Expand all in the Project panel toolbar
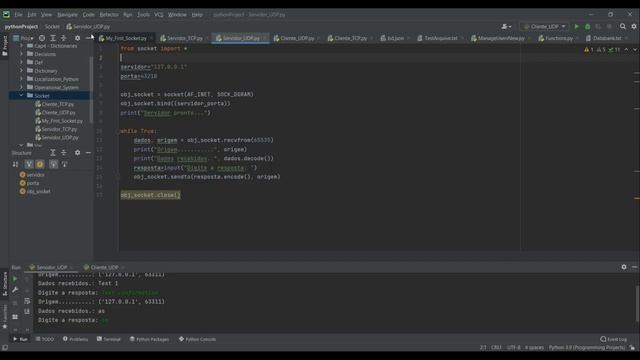 click(x=53, y=38)
